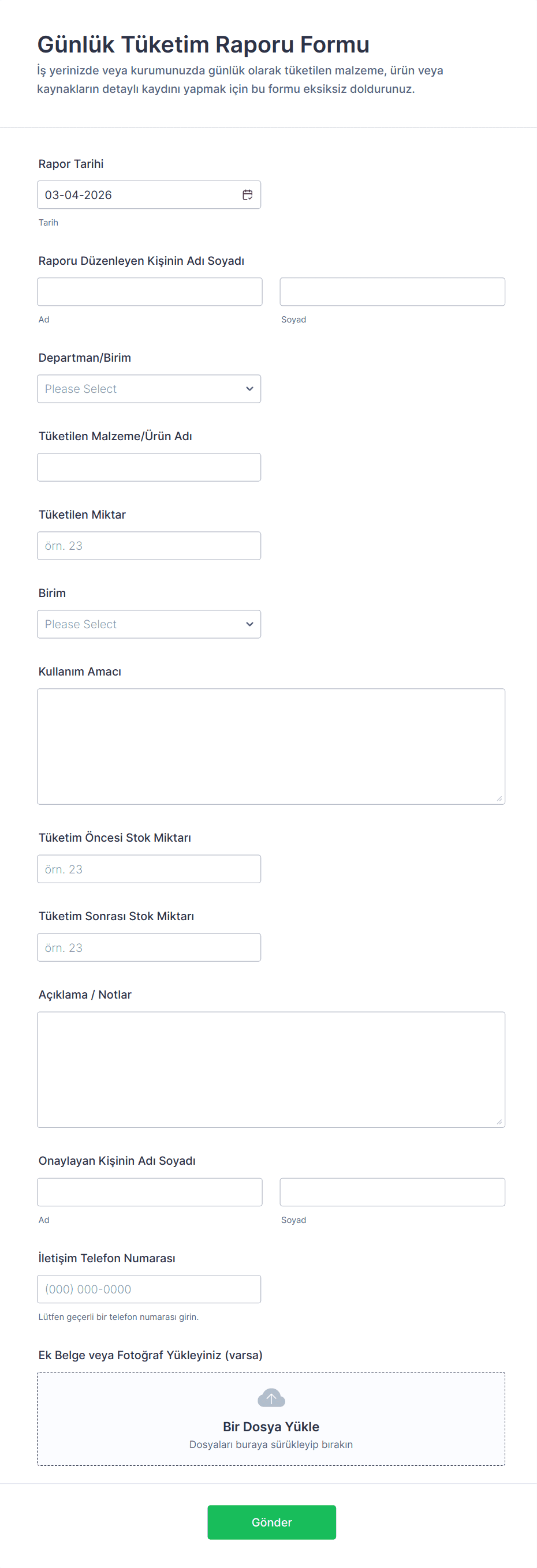The width and height of the screenshot is (537, 1568).
Task: Open the calendar icon in Rapor Tarihi
Action: (x=248, y=195)
